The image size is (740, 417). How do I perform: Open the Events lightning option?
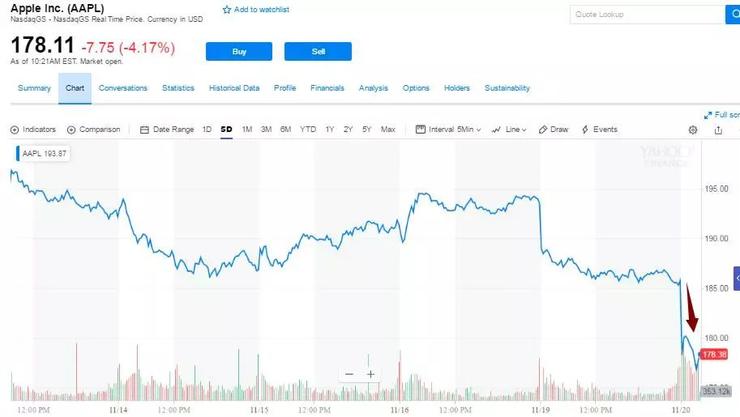tap(600, 129)
